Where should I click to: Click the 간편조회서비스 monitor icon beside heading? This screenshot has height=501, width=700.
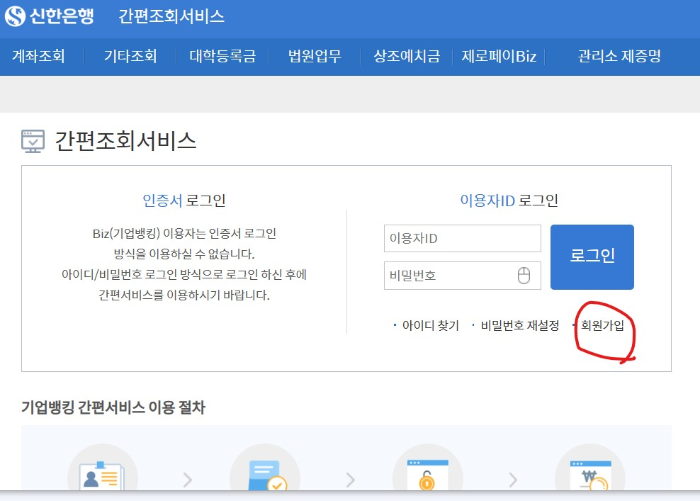point(33,141)
